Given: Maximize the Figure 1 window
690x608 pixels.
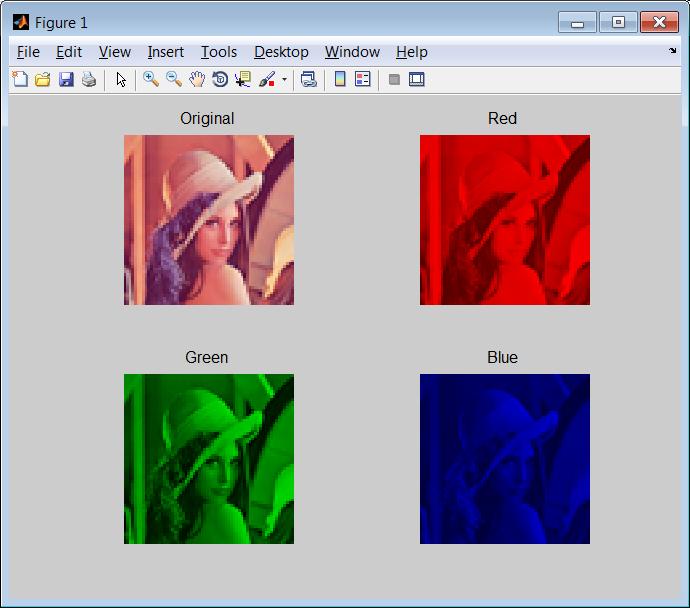Looking at the screenshot, I should [x=618, y=22].
